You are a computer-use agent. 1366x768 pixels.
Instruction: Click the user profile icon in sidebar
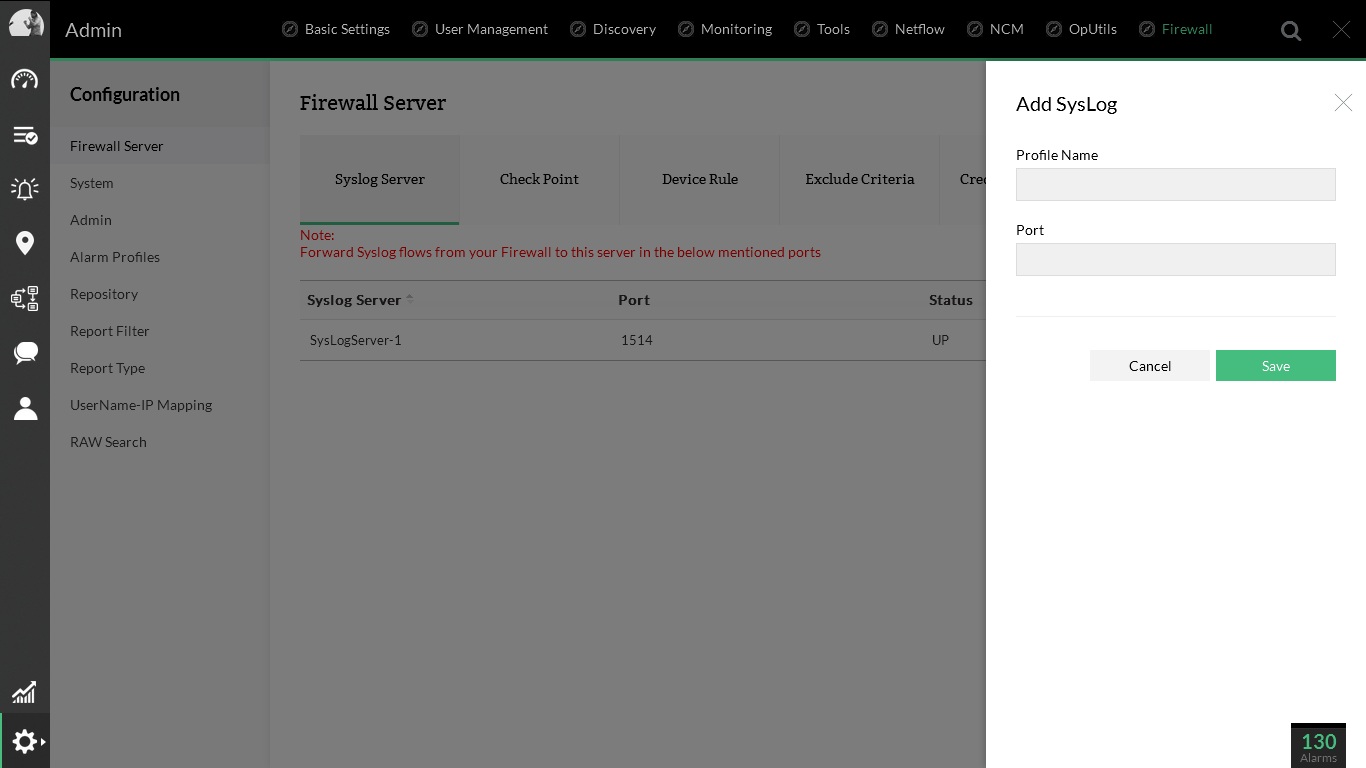(x=25, y=408)
